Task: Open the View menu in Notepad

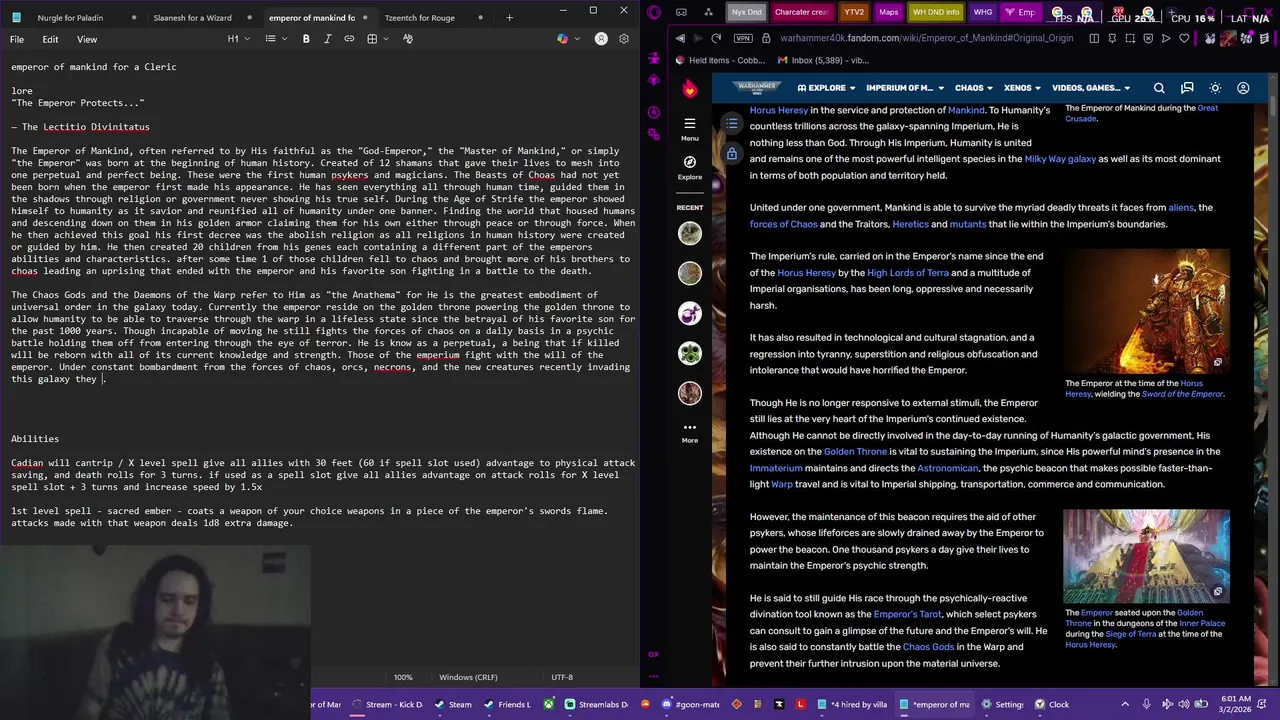Action: point(87,39)
